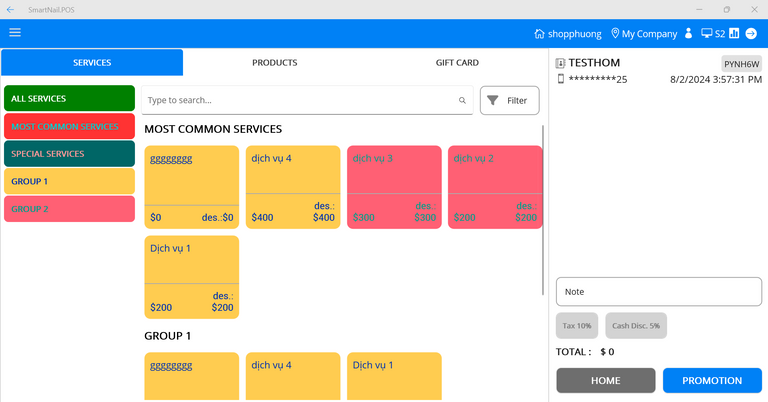Toggle the Cash Disc. 5% chip
The width and height of the screenshot is (768, 402).
tap(634, 326)
